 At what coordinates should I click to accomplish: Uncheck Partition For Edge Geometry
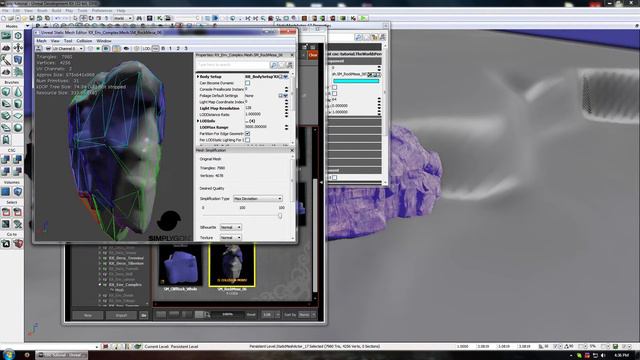(x=247, y=133)
